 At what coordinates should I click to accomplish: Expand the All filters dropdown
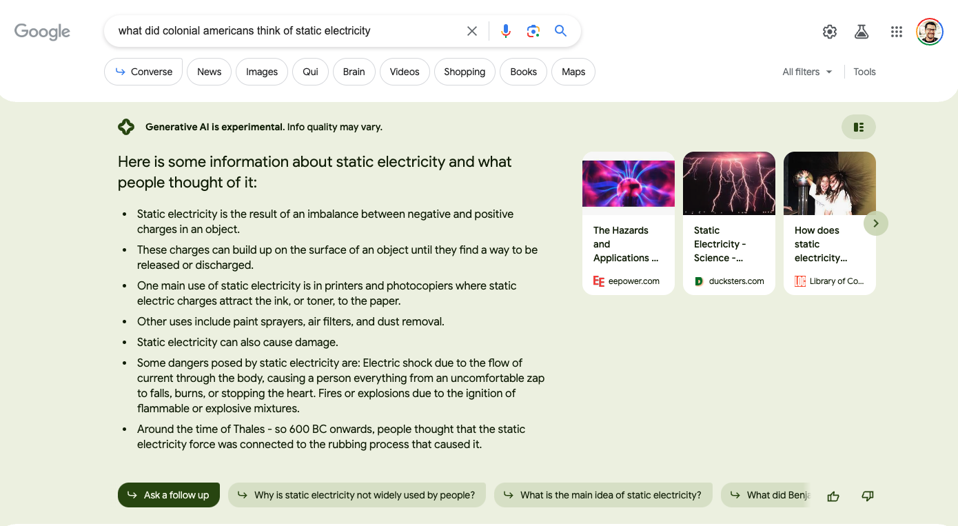tap(807, 72)
